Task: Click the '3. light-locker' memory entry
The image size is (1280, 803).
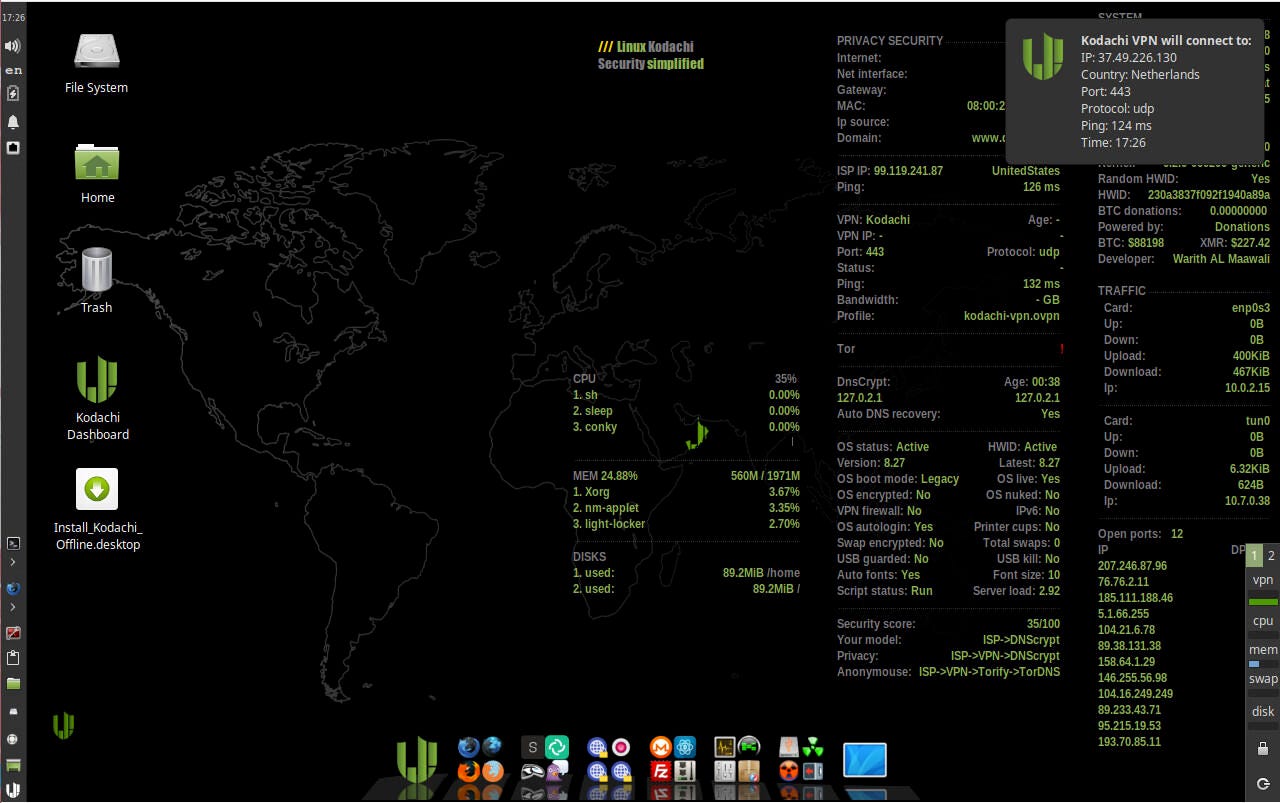Action: pos(609,524)
